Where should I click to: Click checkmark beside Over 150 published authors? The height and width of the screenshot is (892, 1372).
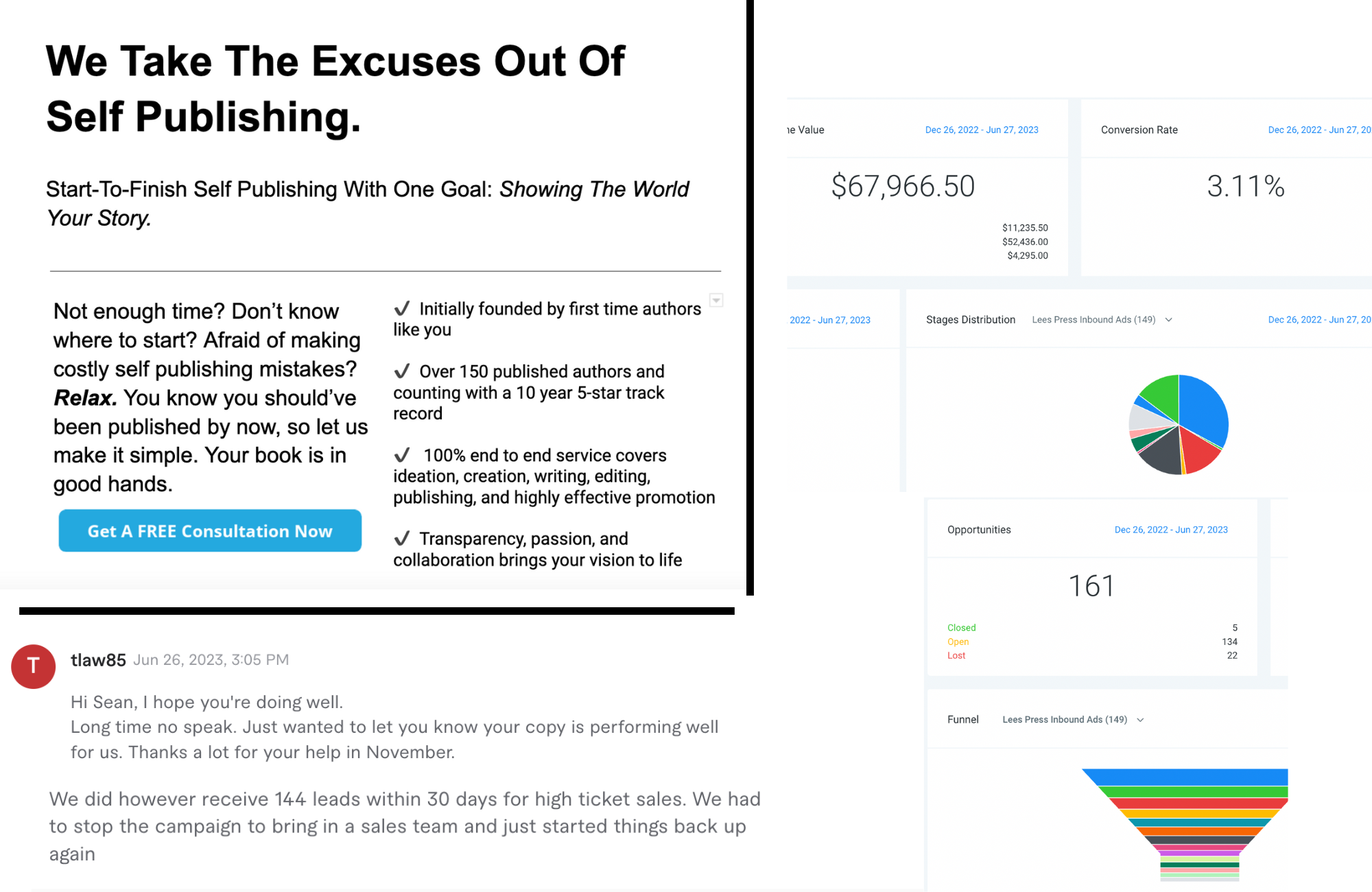pos(402,371)
